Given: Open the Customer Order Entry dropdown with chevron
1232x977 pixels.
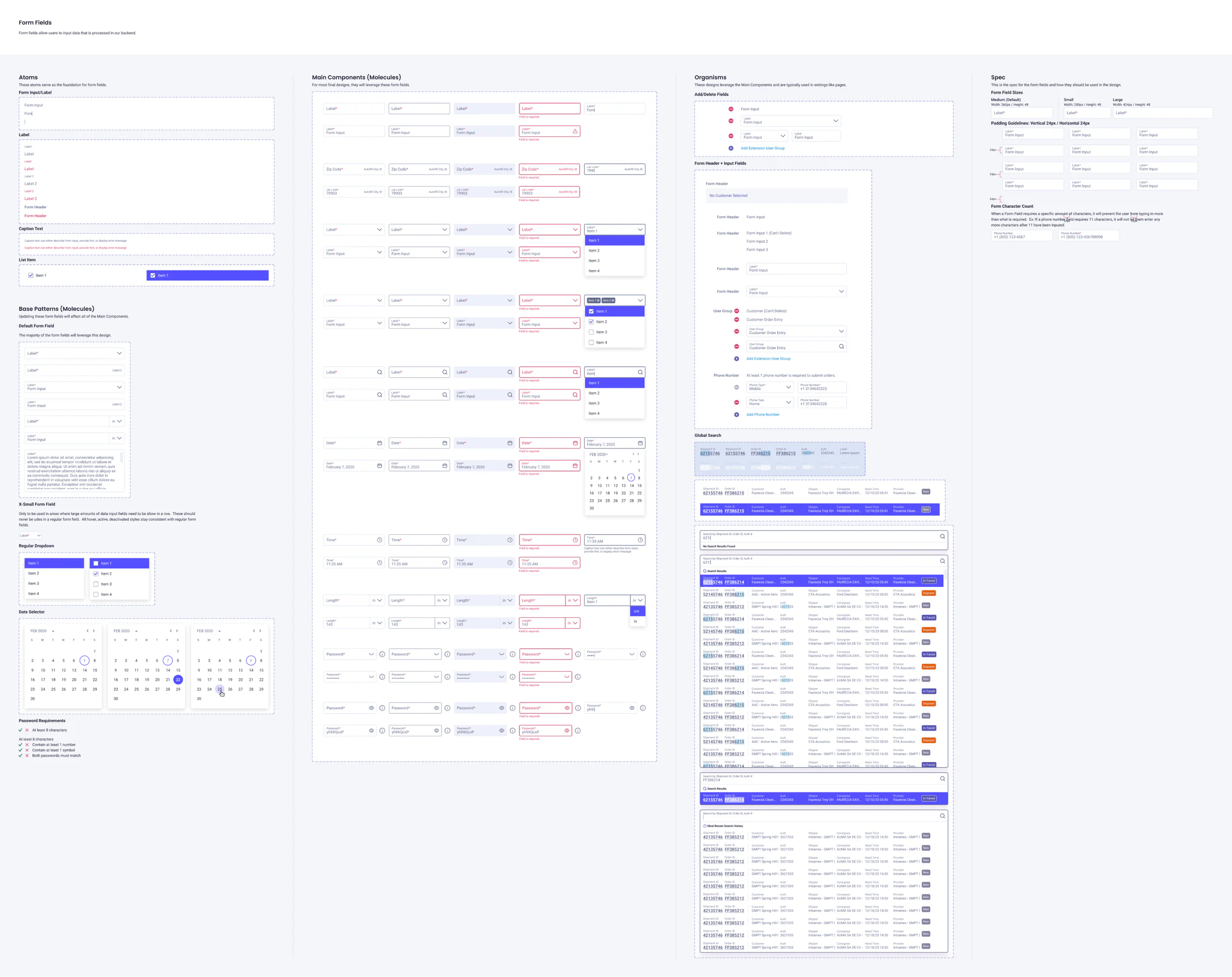Looking at the screenshot, I should [x=796, y=331].
